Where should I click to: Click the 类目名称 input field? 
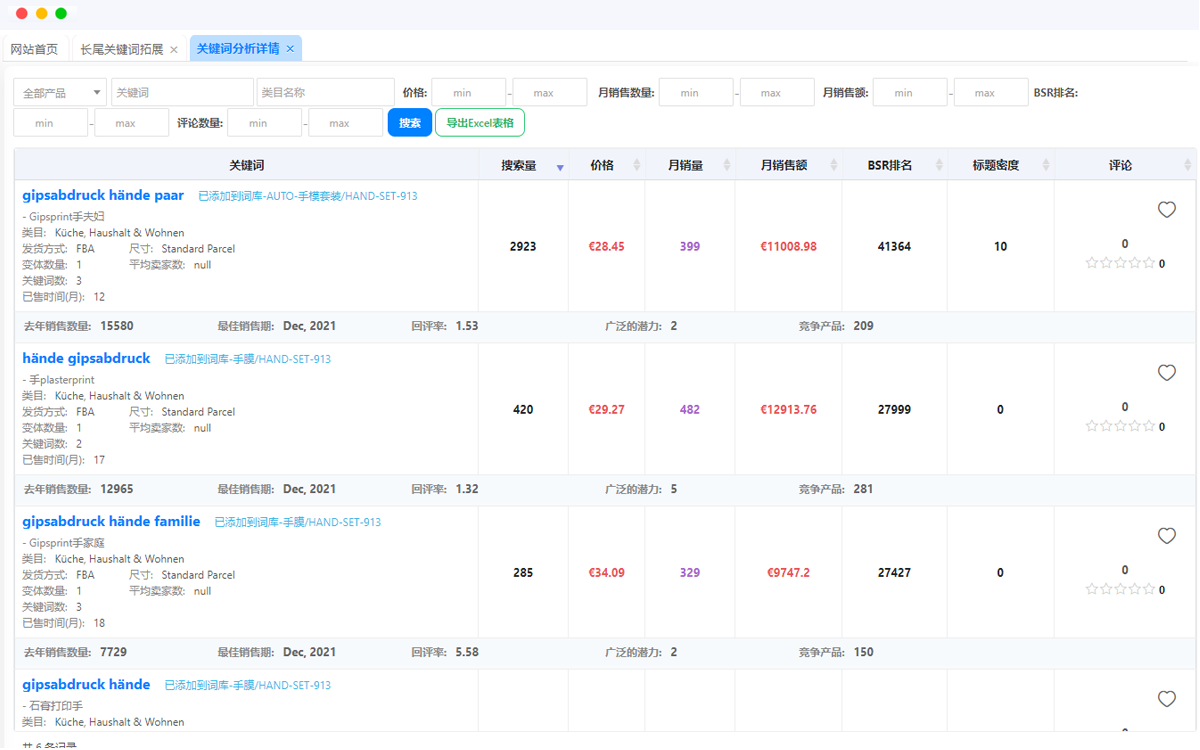(x=325, y=93)
